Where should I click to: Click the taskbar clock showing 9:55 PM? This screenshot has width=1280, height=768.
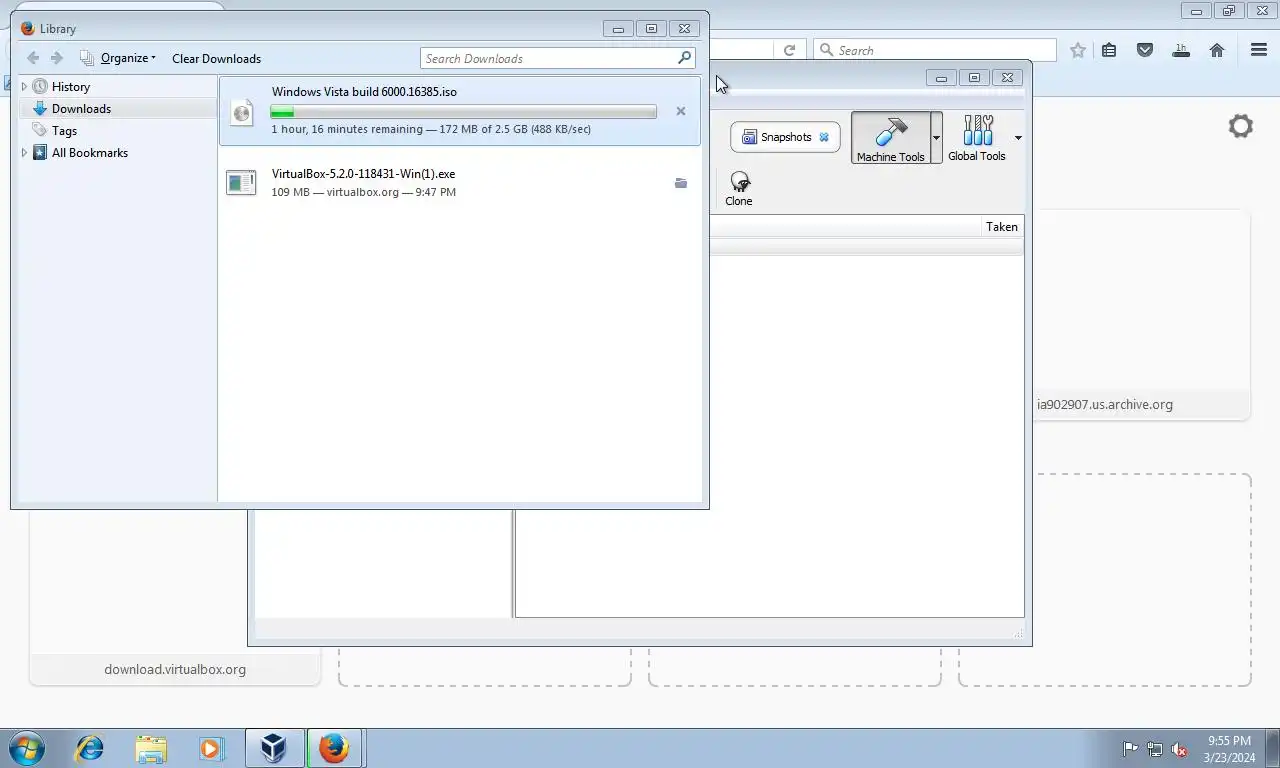(x=1229, y=749)
